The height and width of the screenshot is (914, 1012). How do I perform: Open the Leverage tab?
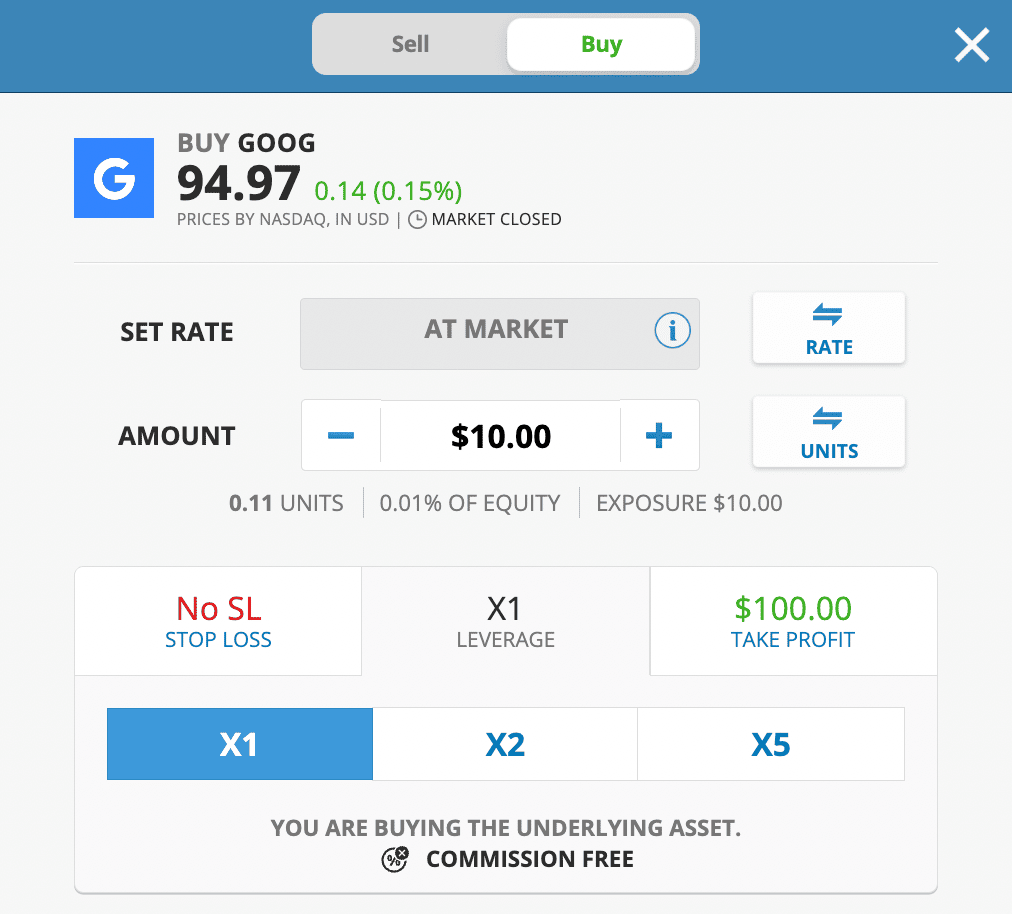click(505, 622)
